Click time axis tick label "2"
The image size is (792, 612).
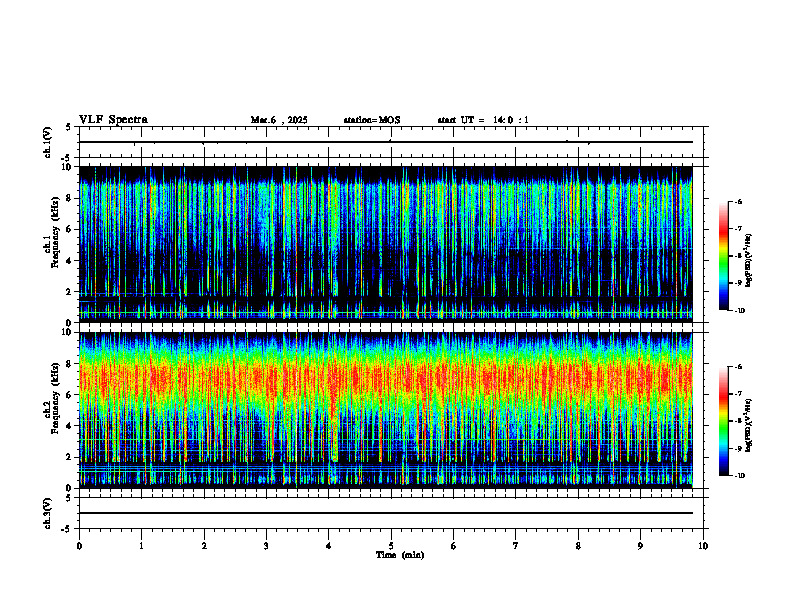[204, 546]
